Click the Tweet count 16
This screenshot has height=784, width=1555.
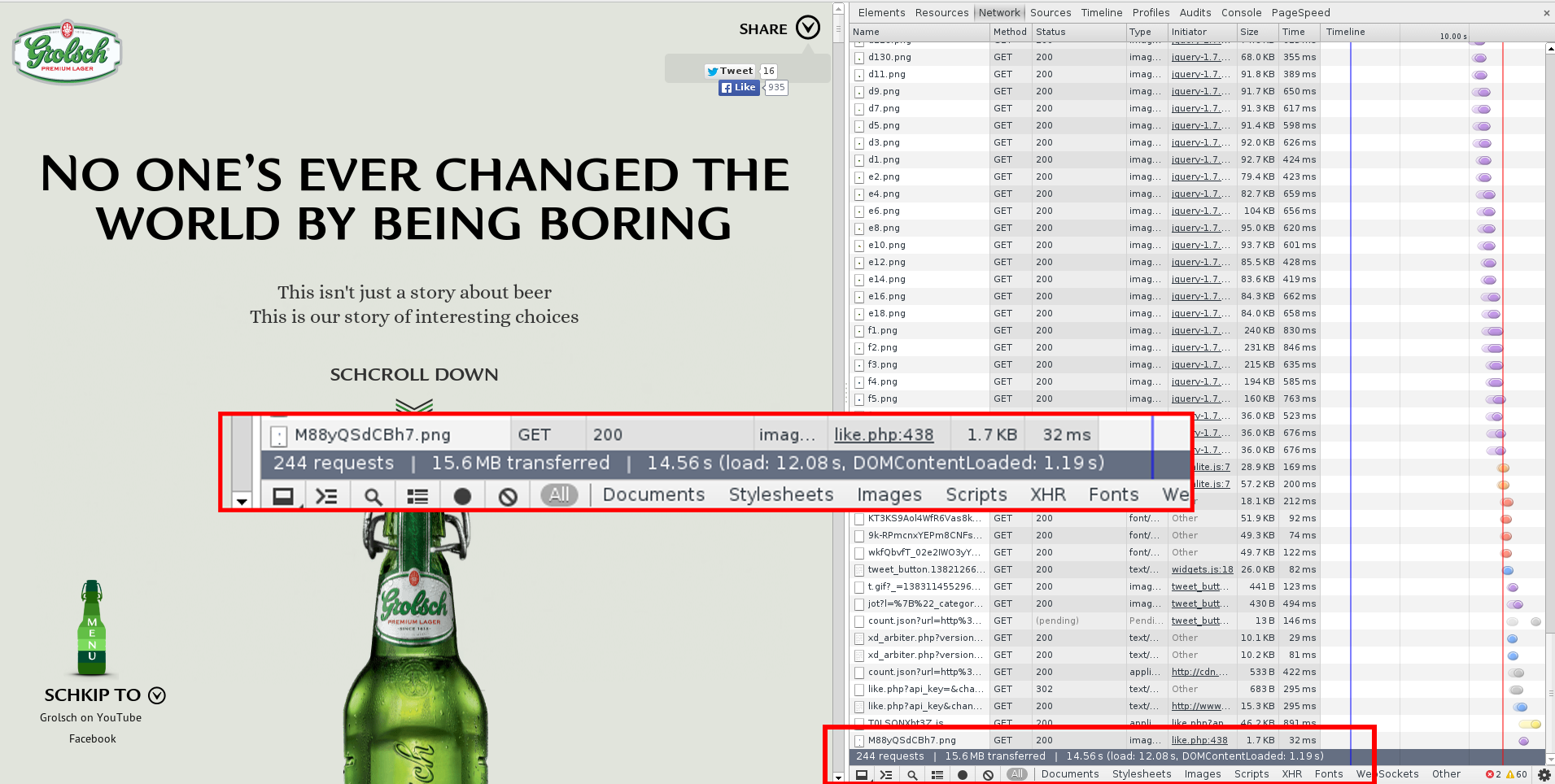(x=769, y=71)
